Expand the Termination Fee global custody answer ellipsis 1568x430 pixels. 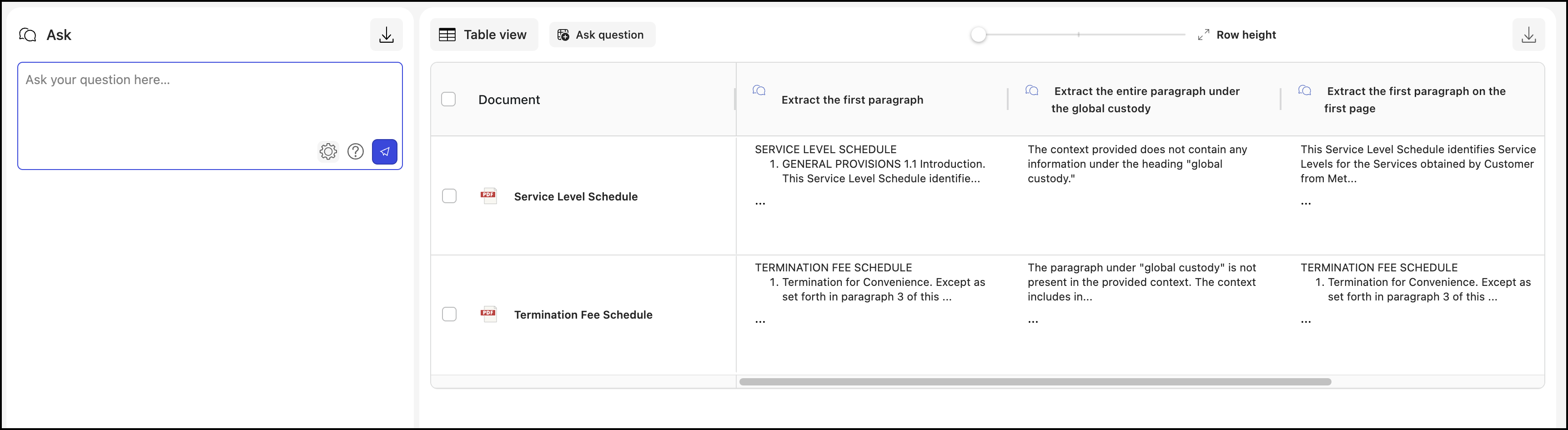(1033, 322)
